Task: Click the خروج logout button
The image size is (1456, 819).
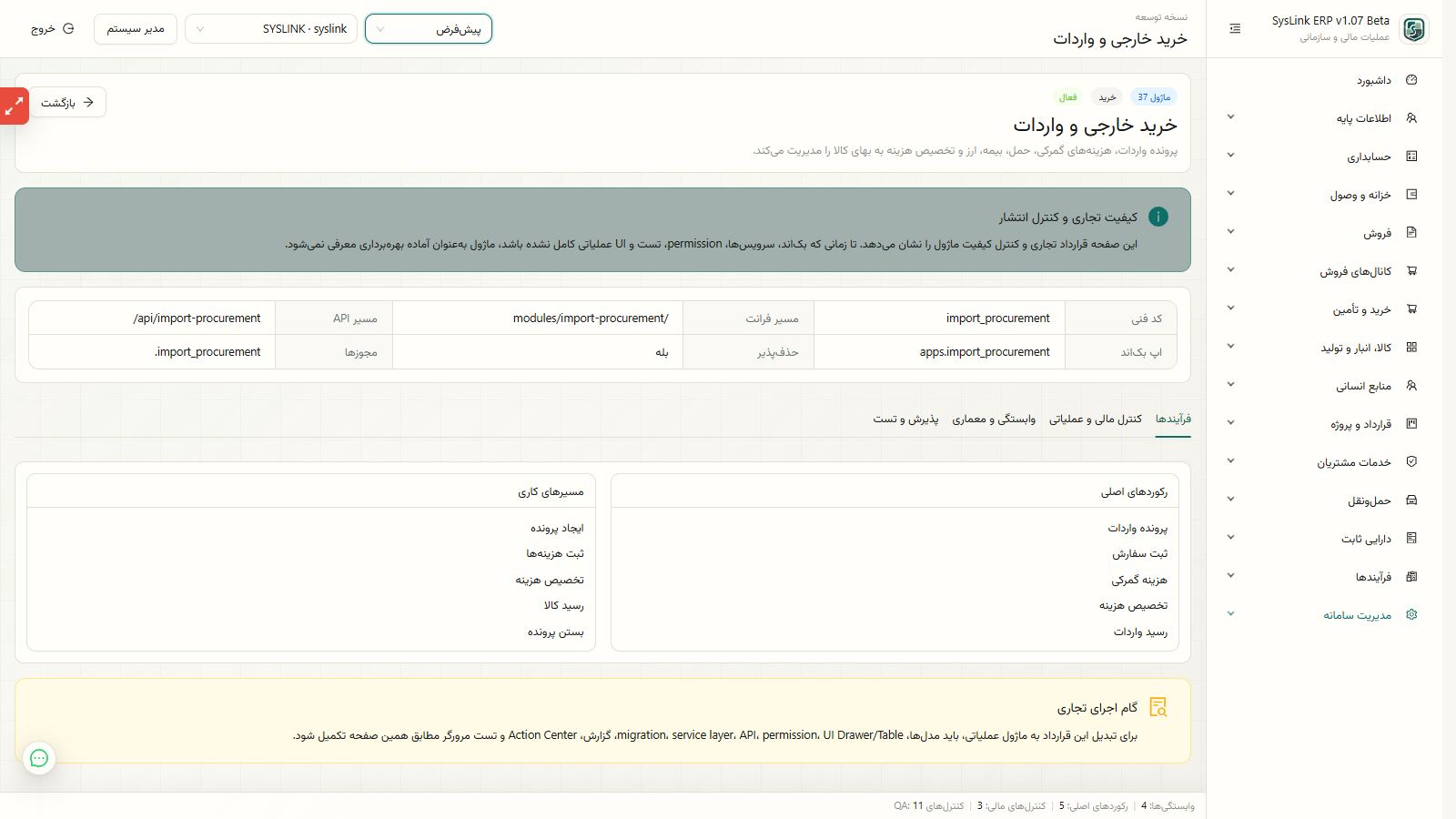Action: click(x=53, y=29)
